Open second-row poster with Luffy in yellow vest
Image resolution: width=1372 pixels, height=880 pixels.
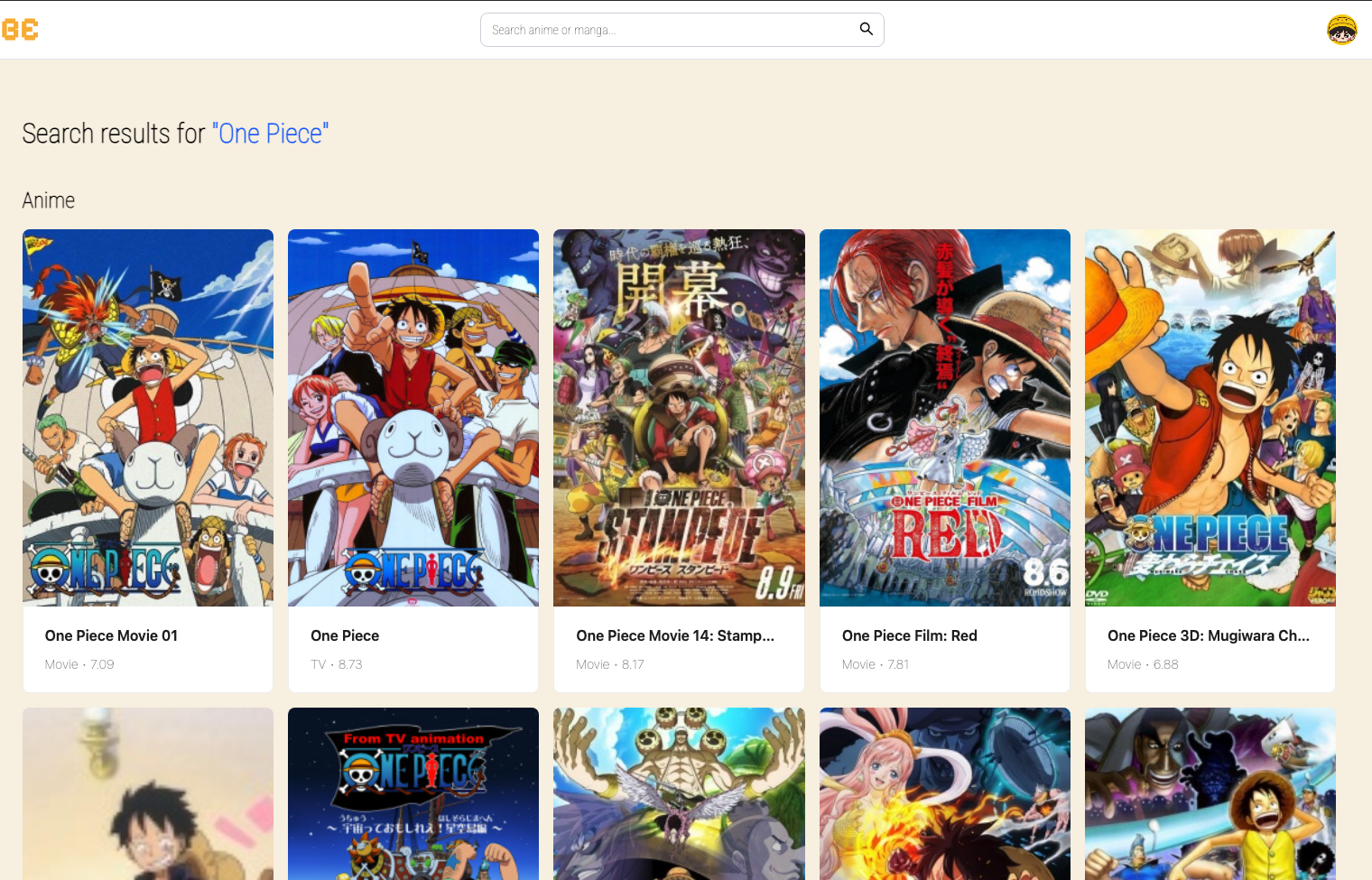coord(1210,793)
